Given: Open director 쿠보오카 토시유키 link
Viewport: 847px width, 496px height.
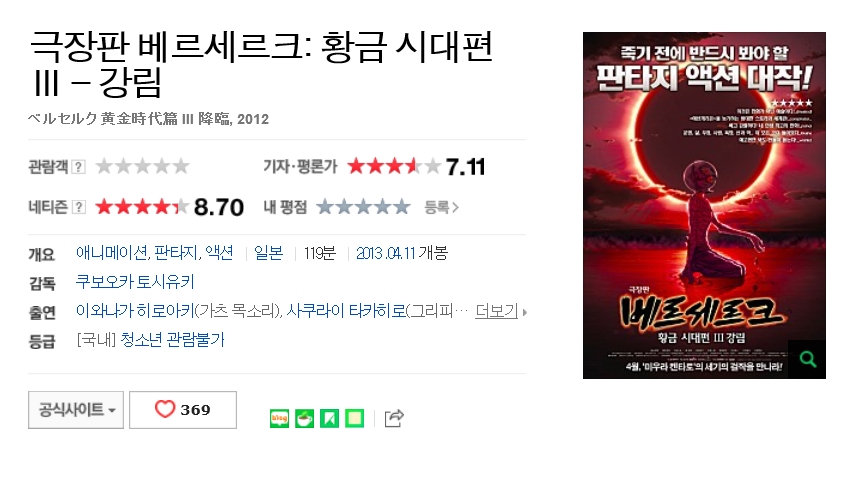Looking at the screenshot, I should 135,281.
